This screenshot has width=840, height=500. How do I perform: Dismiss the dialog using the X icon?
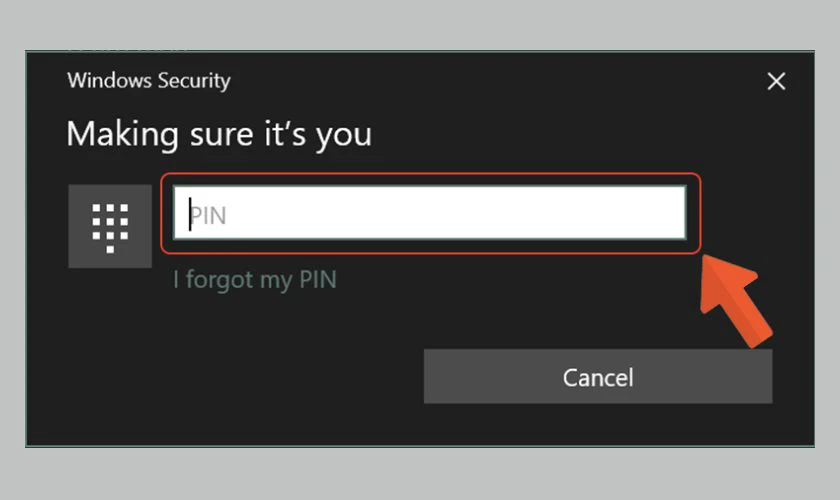776,81
